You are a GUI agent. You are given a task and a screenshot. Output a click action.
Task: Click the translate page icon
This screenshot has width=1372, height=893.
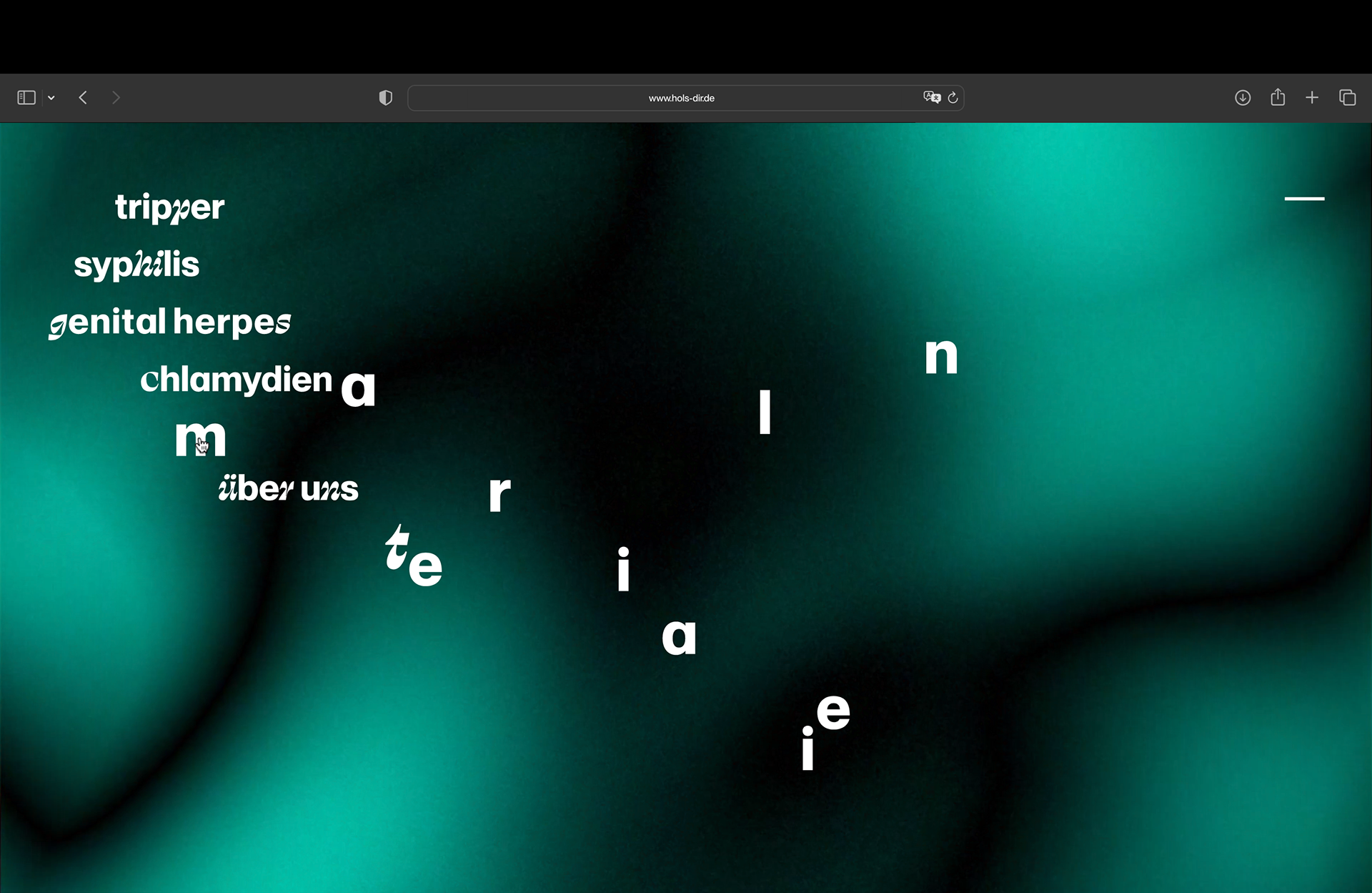click(931, 98)
